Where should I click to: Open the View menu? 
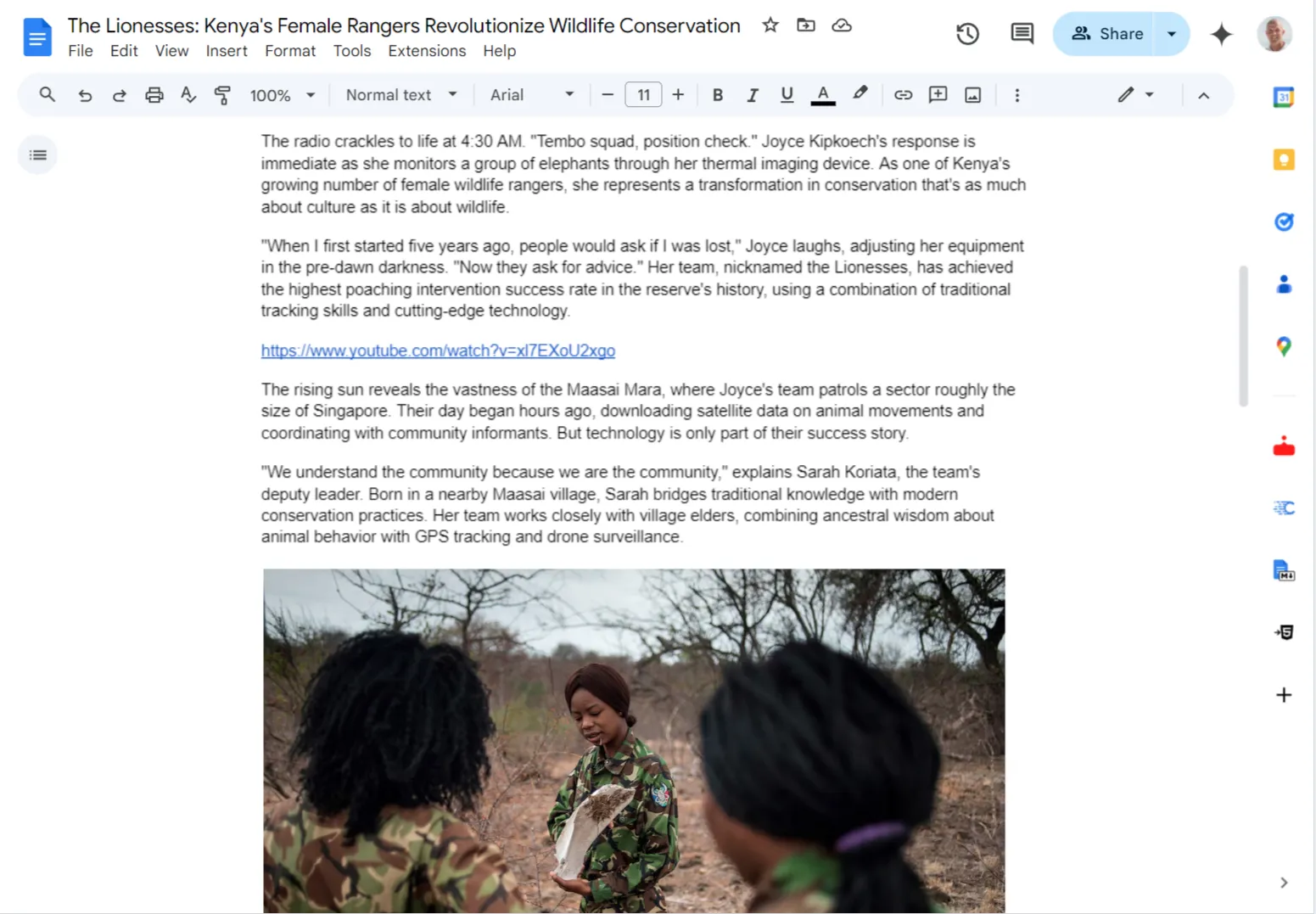click(x=171, y=51)
